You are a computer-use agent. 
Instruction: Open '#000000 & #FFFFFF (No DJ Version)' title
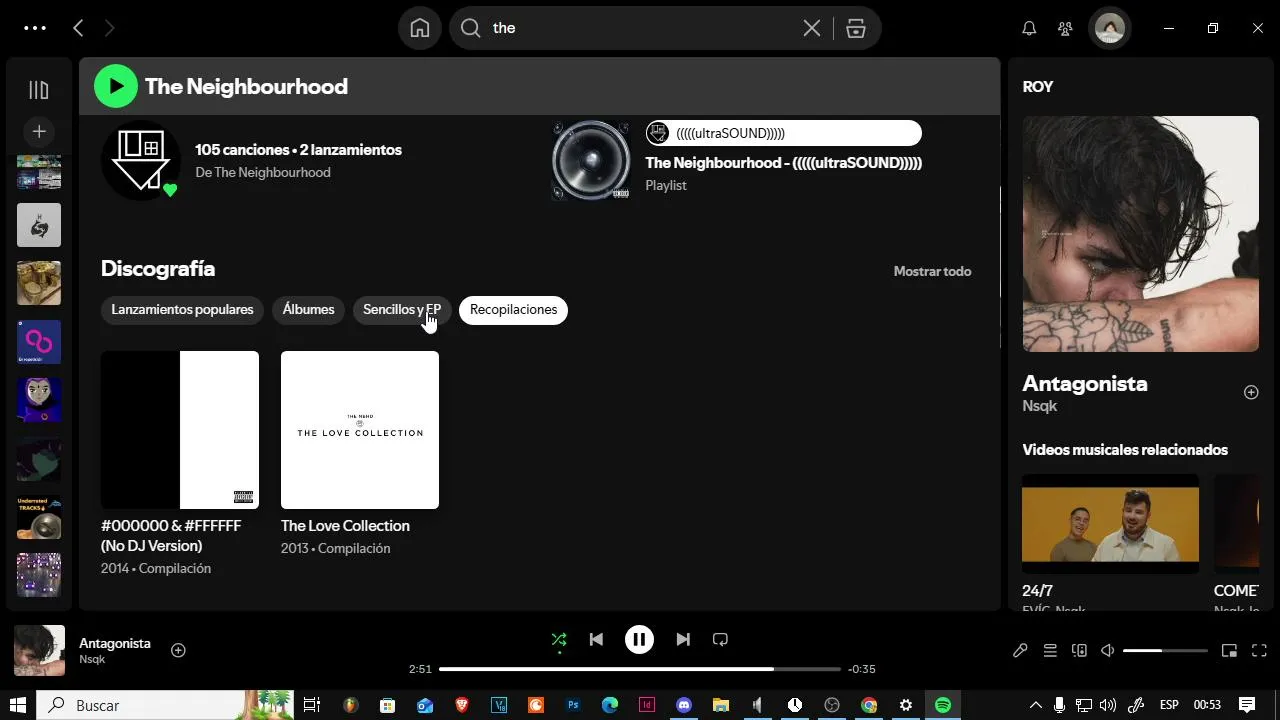[x=171, y=536]
